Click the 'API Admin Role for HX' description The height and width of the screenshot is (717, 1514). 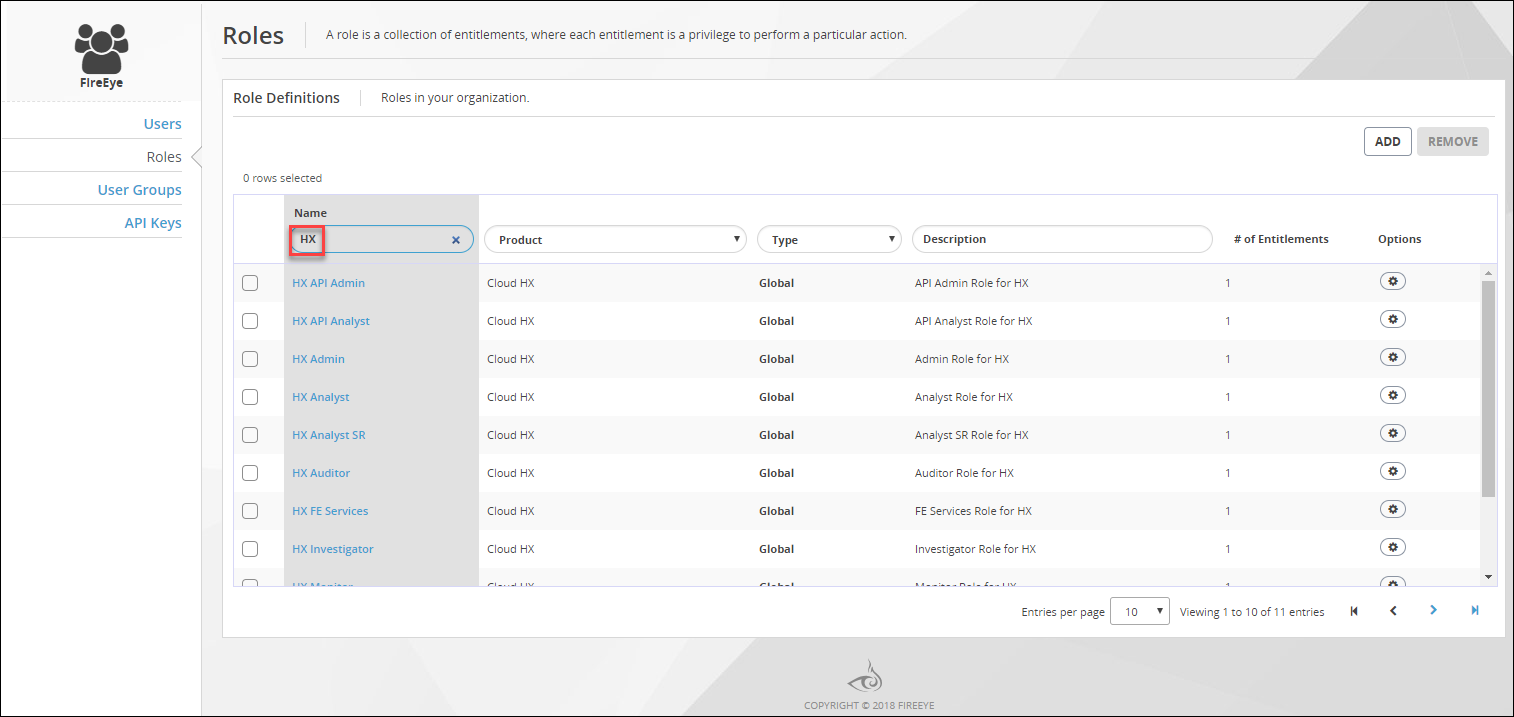[972, 283]
